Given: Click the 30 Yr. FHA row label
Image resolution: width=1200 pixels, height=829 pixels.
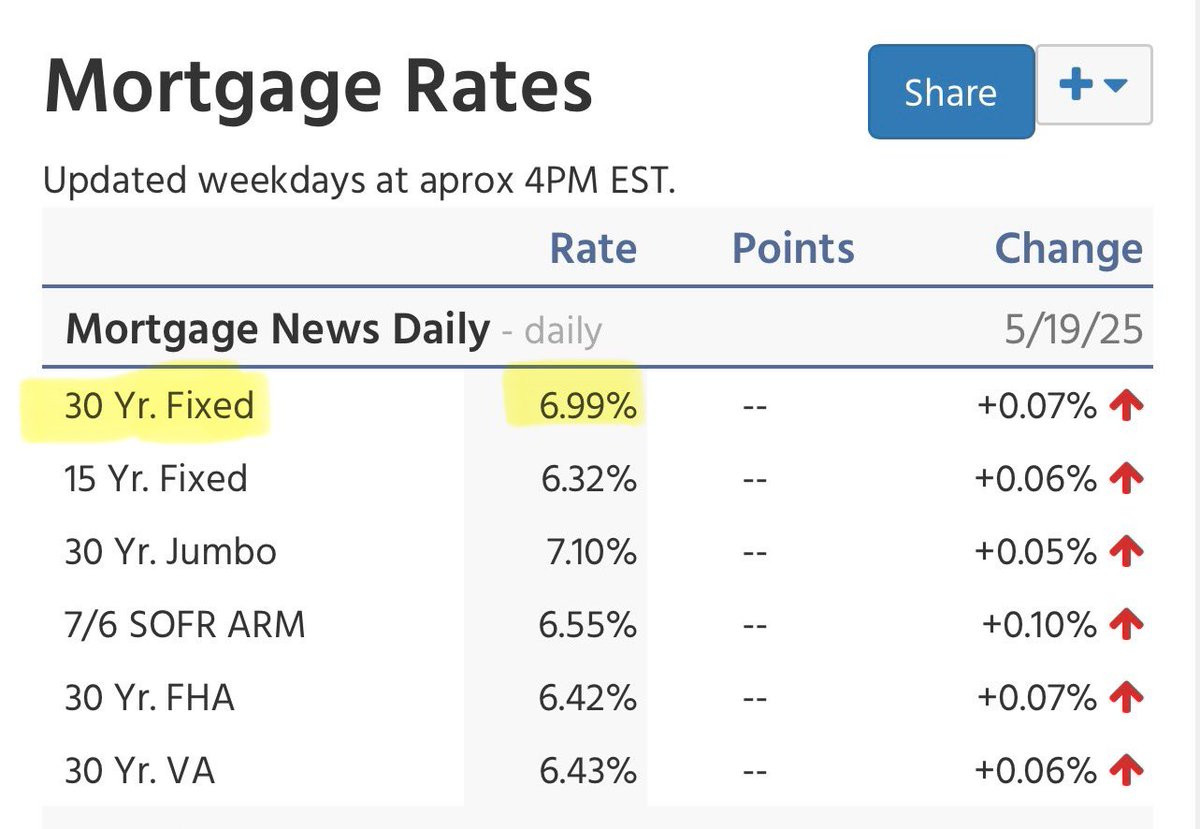Looking at the screenshot, I should pyautogui.click(x=150, y=697).
